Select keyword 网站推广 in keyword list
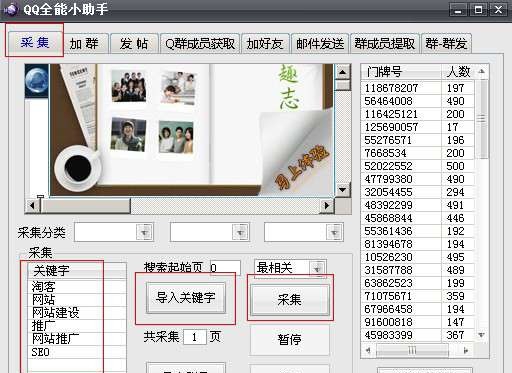 [77, 339]
